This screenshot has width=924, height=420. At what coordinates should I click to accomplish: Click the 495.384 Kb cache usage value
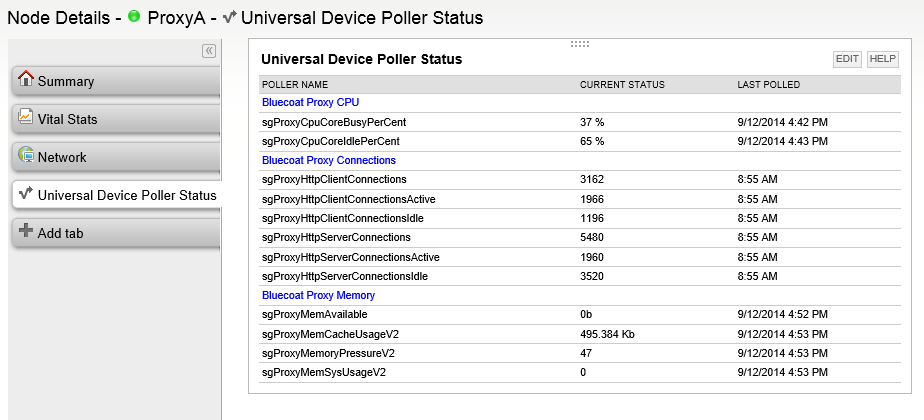tap(607, 335)
